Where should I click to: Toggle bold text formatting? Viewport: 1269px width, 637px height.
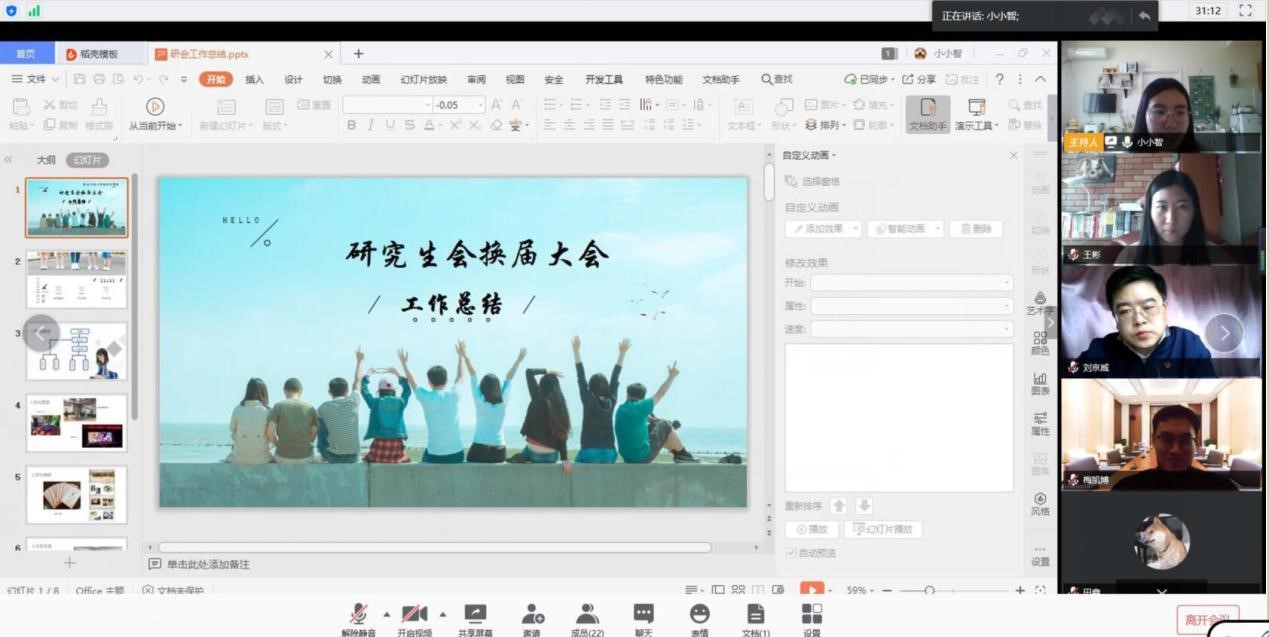[x=351, y=125]
